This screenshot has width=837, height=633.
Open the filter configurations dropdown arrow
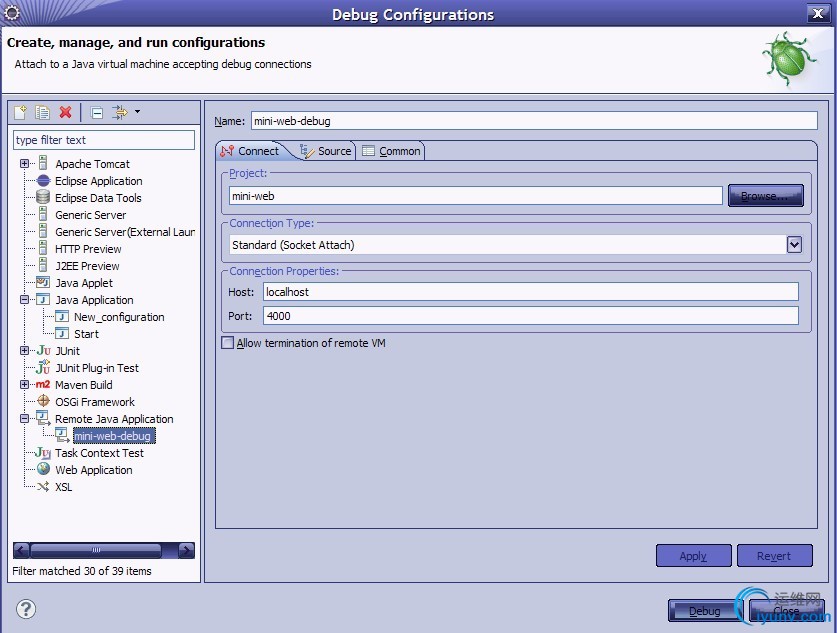point(137,112)
